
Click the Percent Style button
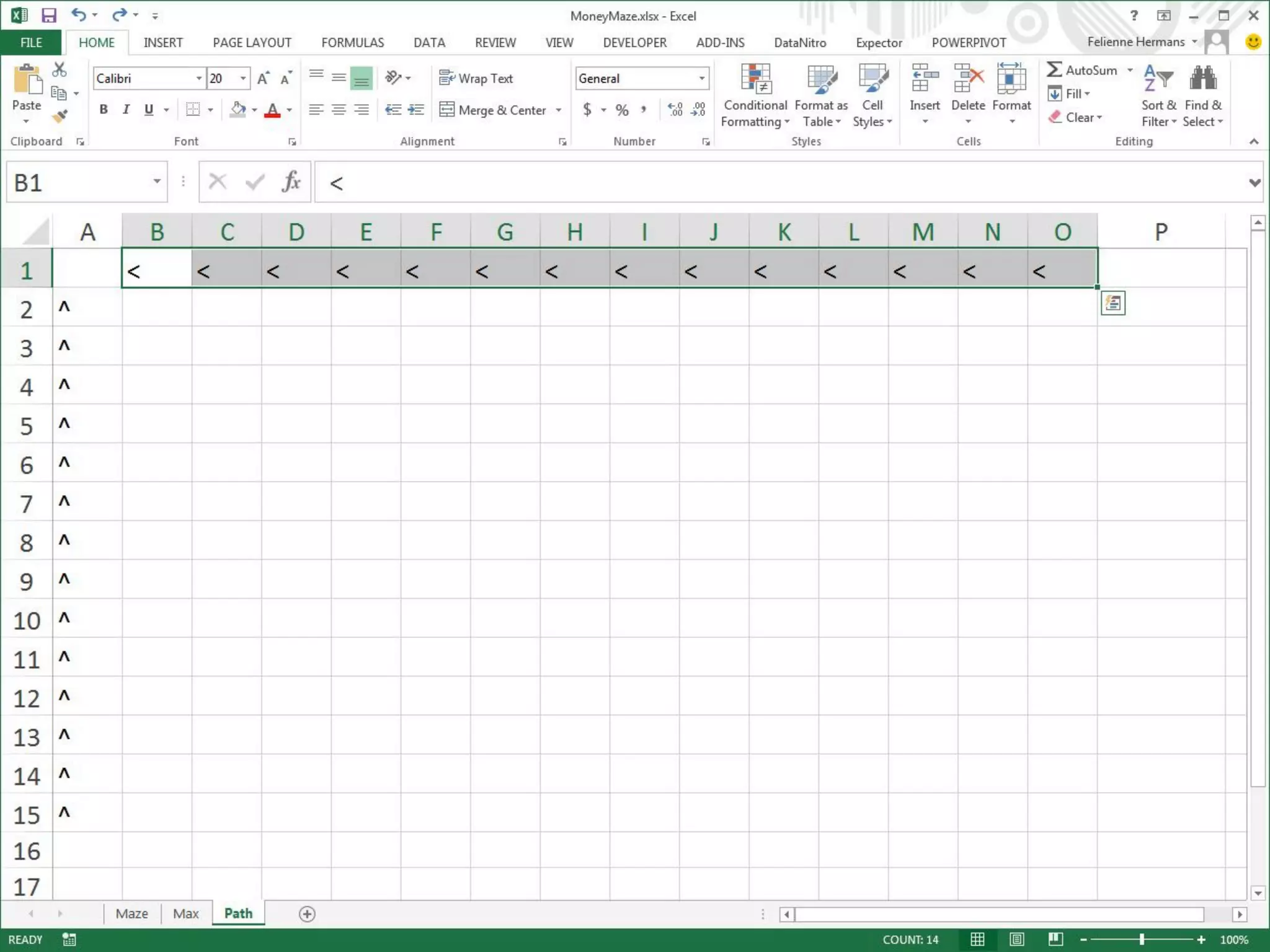coord(622,110)
